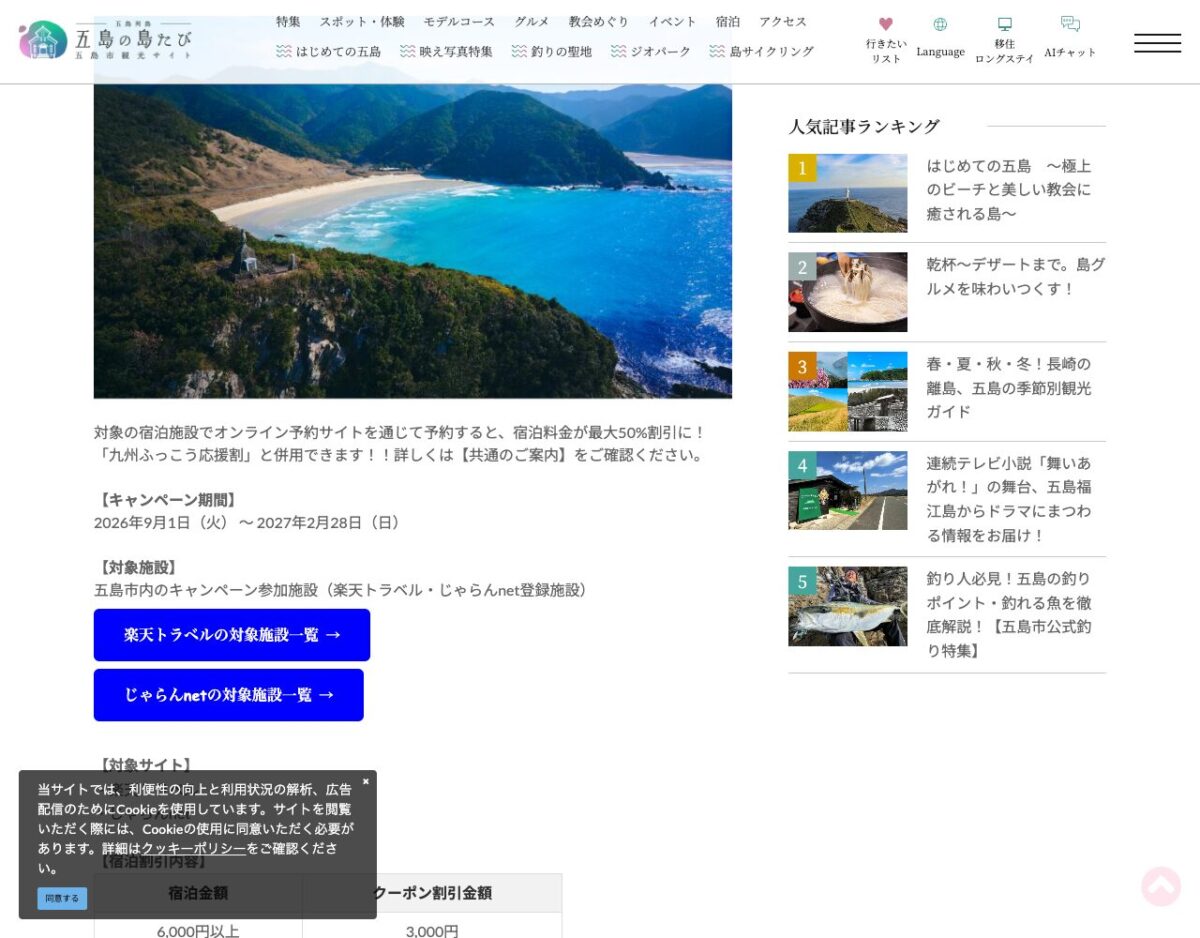Click the date text 2026年9月1日（火）
This screenshot has height=938, width=1200.
coord(163,522)
